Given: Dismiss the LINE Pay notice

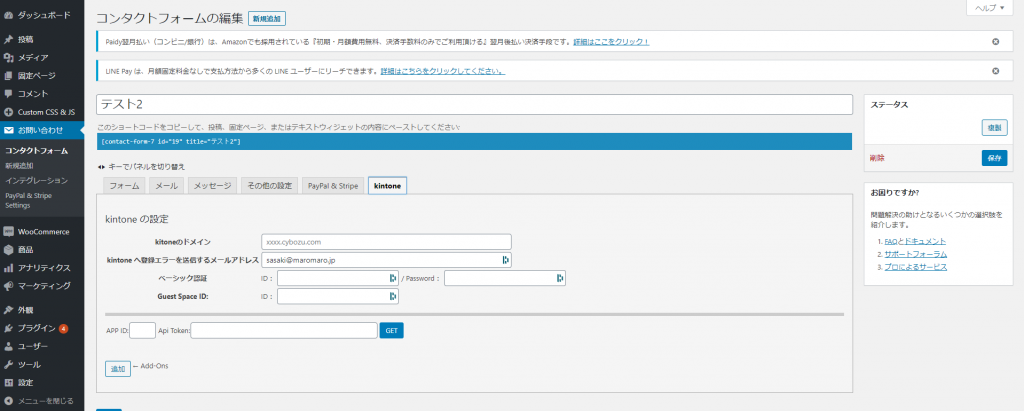Looking at the screenshot, I should point(995,71).
